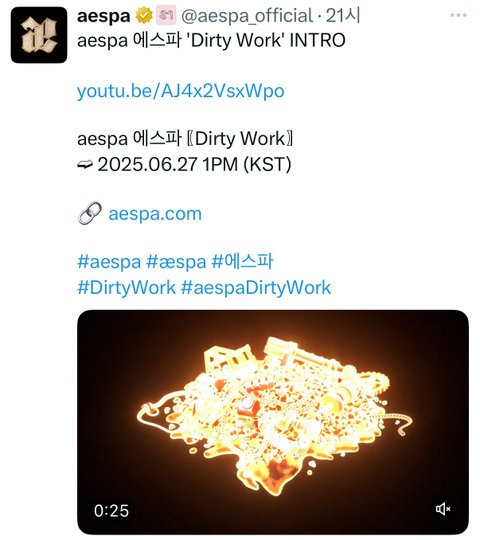
Task: Play the Dirty Work intro video
Action: [x=273, y=422]
